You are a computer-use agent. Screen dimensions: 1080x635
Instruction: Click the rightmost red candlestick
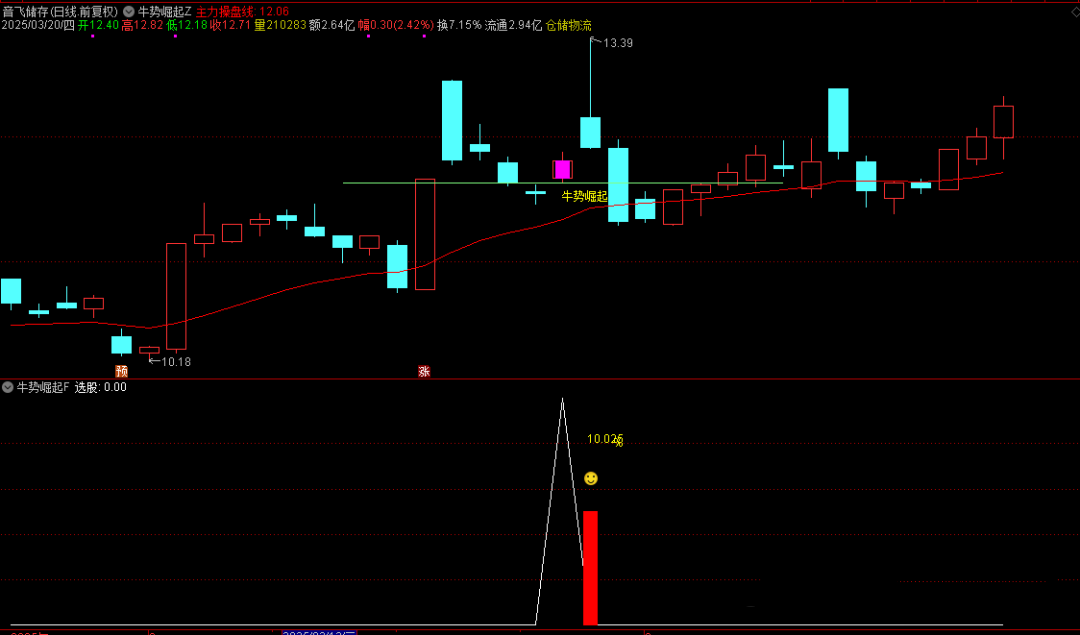point(1003,121)
